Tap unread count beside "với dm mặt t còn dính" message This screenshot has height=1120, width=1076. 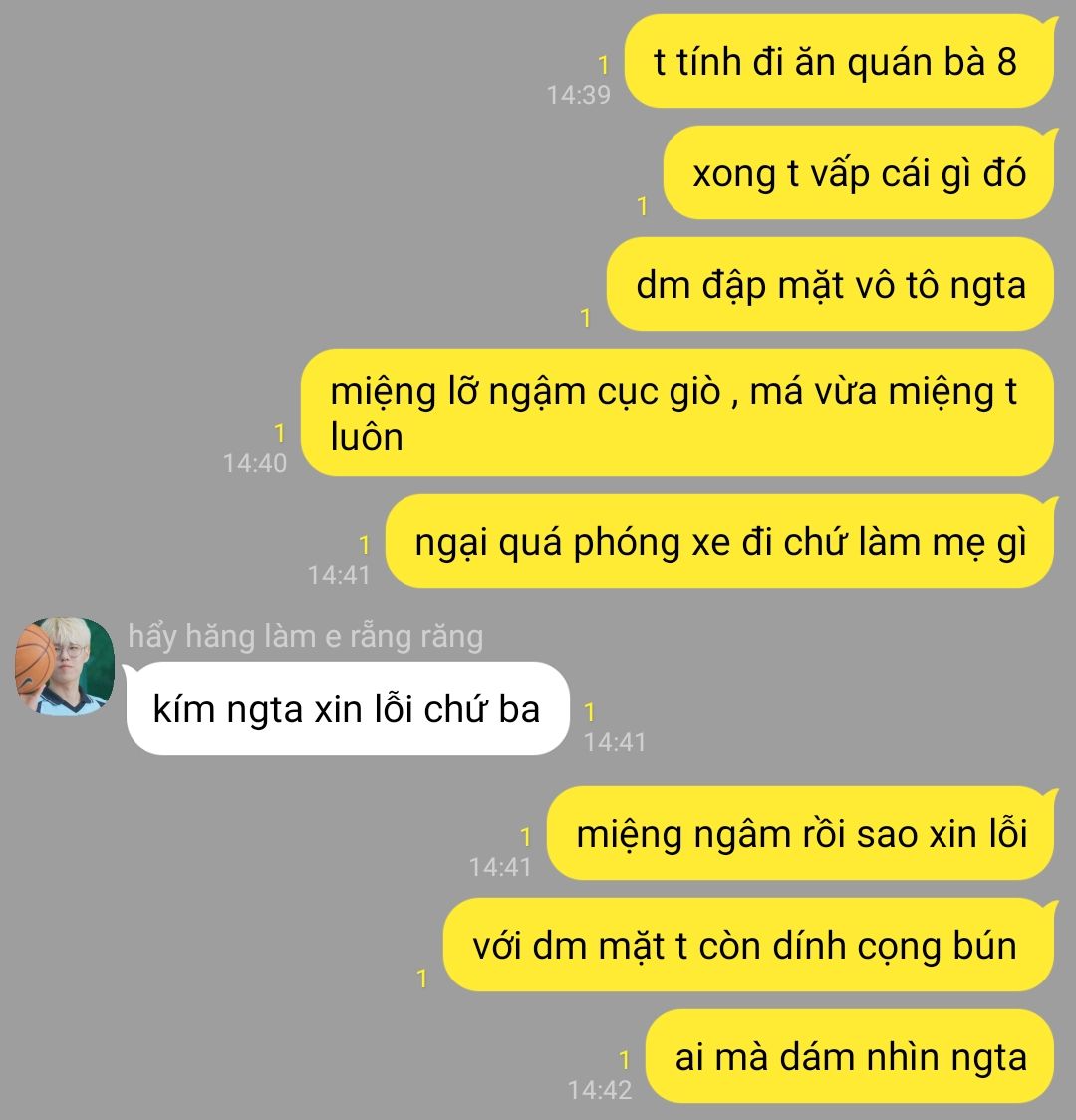[x=422, y=979]
